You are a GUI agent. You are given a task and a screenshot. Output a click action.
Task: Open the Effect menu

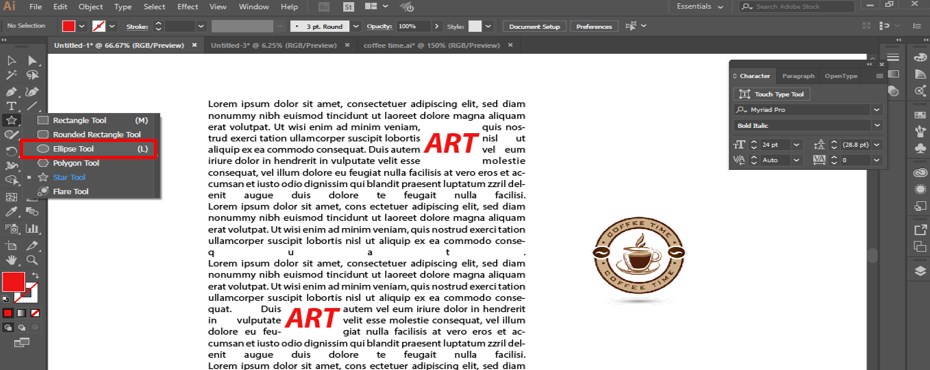click(x=187, y=7)
